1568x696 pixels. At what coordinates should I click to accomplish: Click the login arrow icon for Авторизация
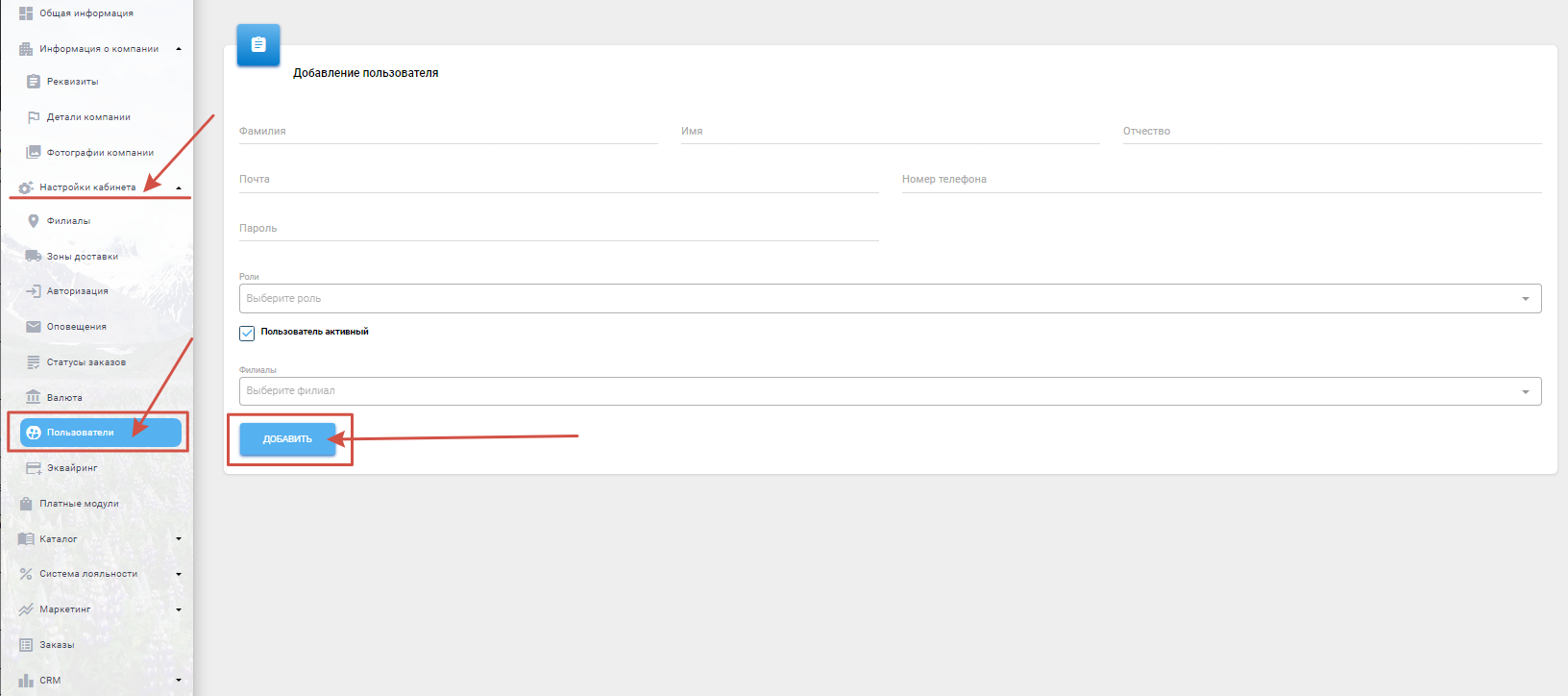click(34, 291)
